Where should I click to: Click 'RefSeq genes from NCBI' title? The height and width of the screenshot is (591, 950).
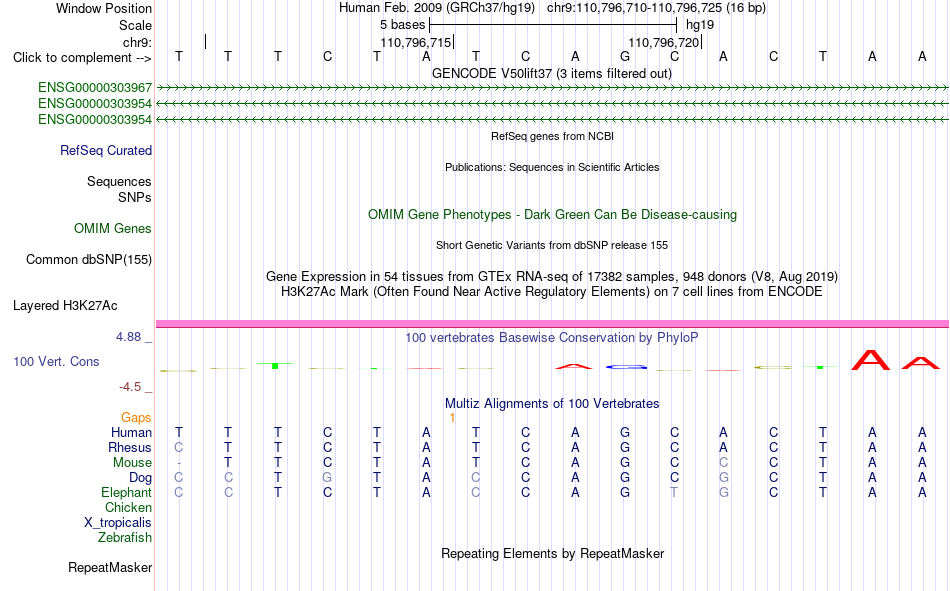coord(552,136)
